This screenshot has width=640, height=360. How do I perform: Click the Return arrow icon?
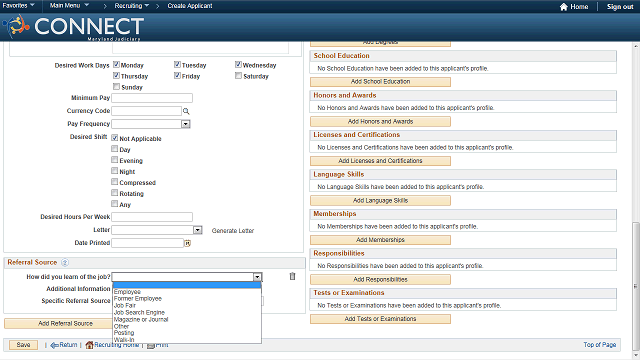pyautogui.click(x=54, y=345)
